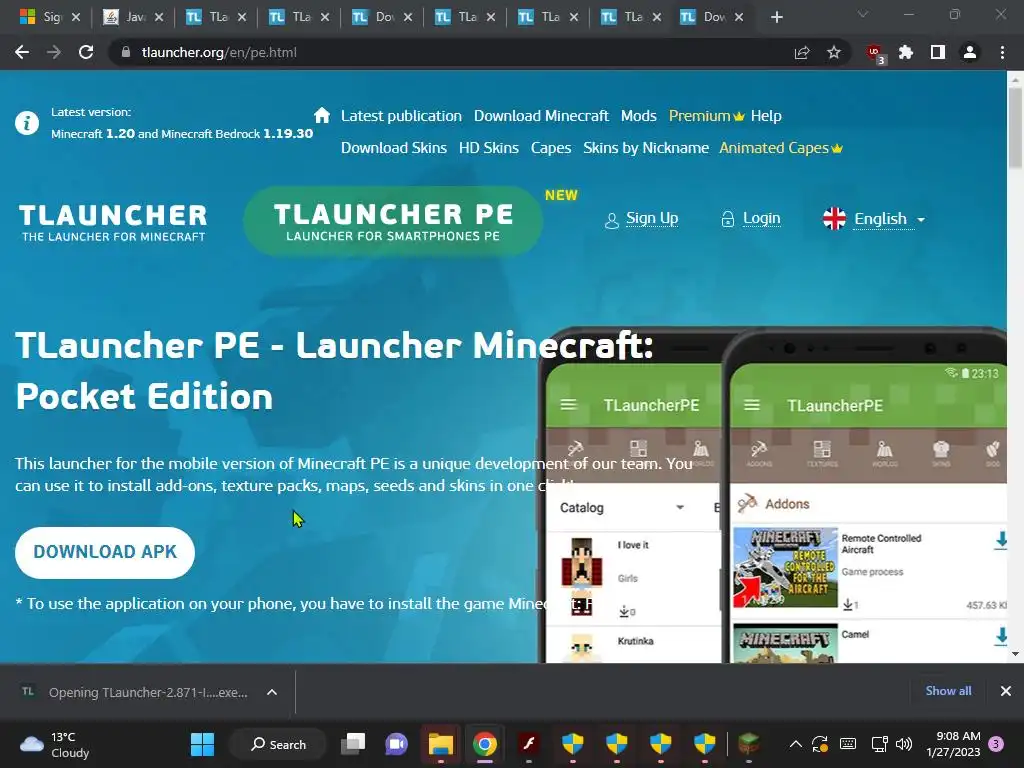This screenshot has height=768, width=1024.
Task: Click the home icon on TLauncher site
Action: point(322,116)
